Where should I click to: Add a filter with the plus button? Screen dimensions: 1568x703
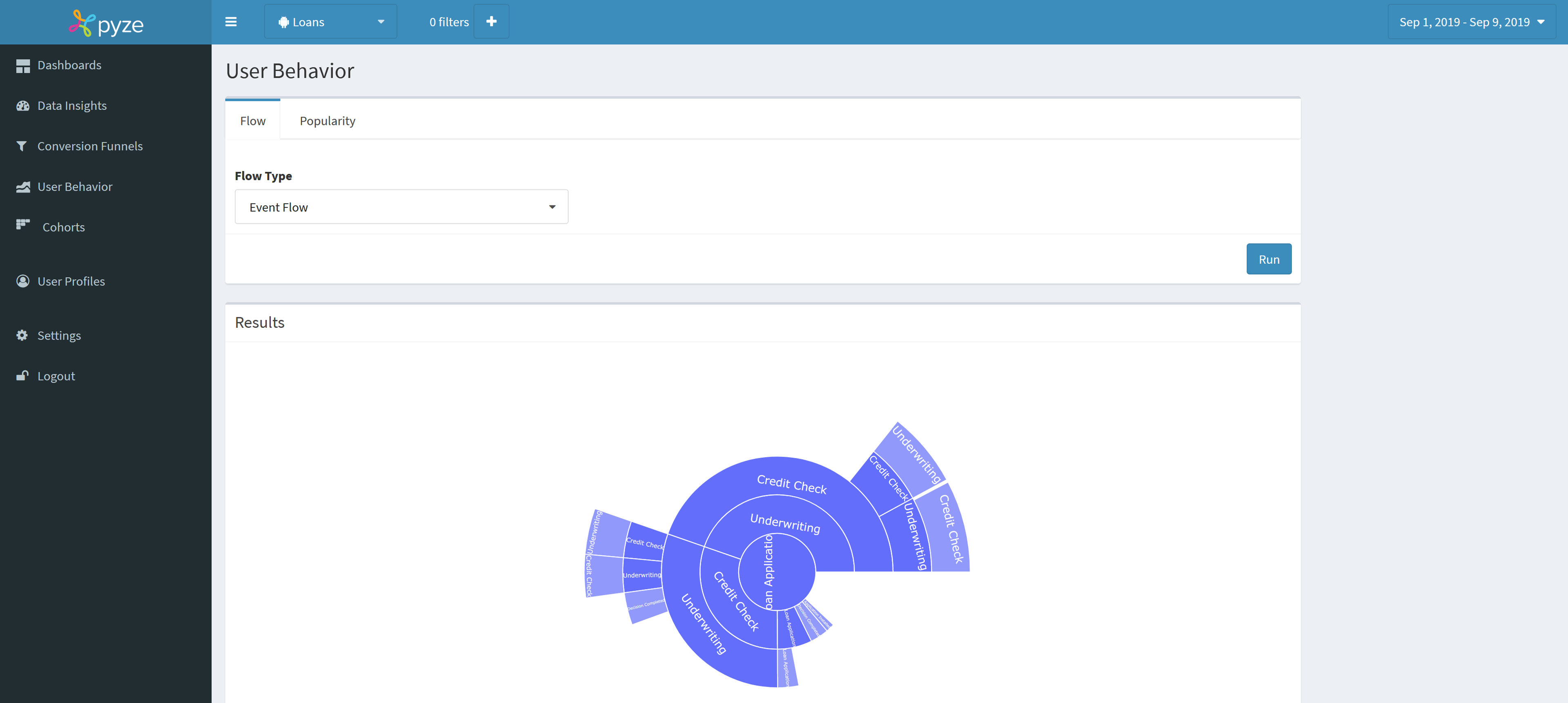tap(491, 22)
